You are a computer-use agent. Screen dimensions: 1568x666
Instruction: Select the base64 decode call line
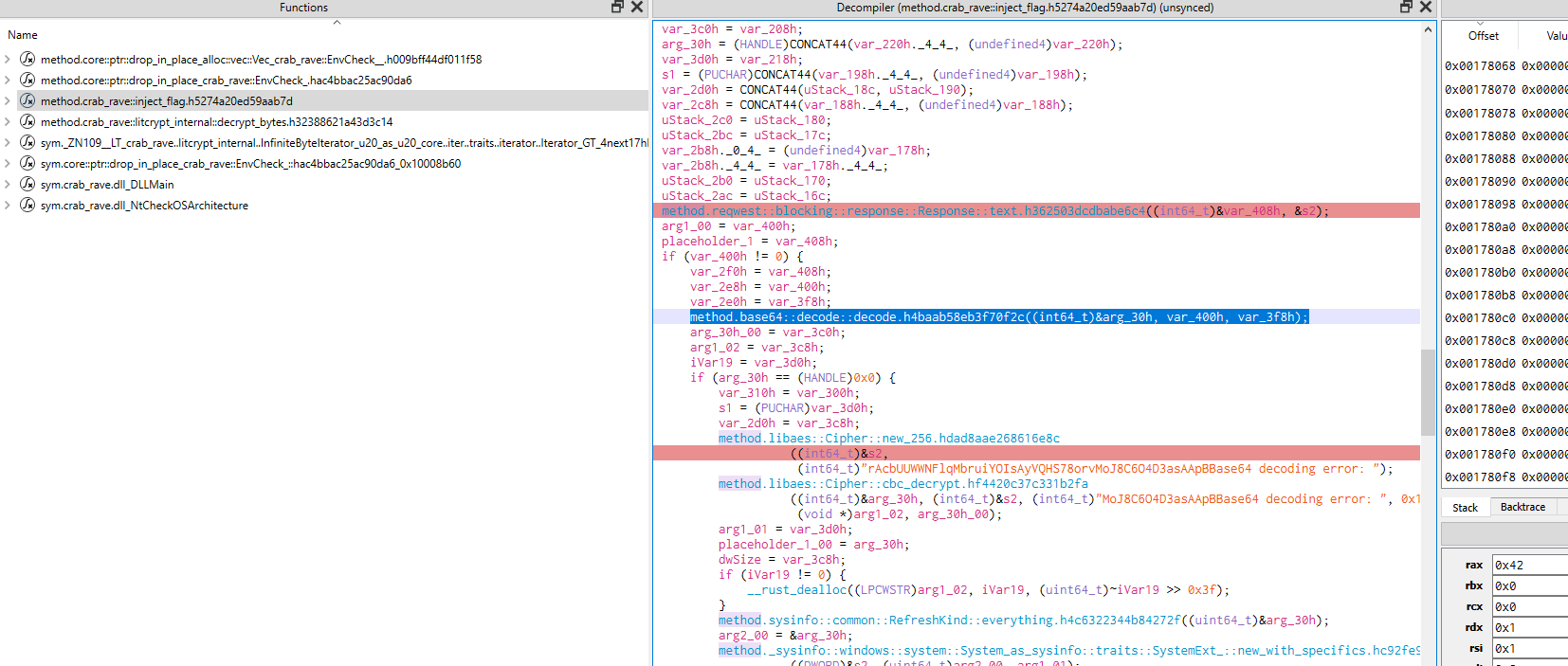click(998, 316)
